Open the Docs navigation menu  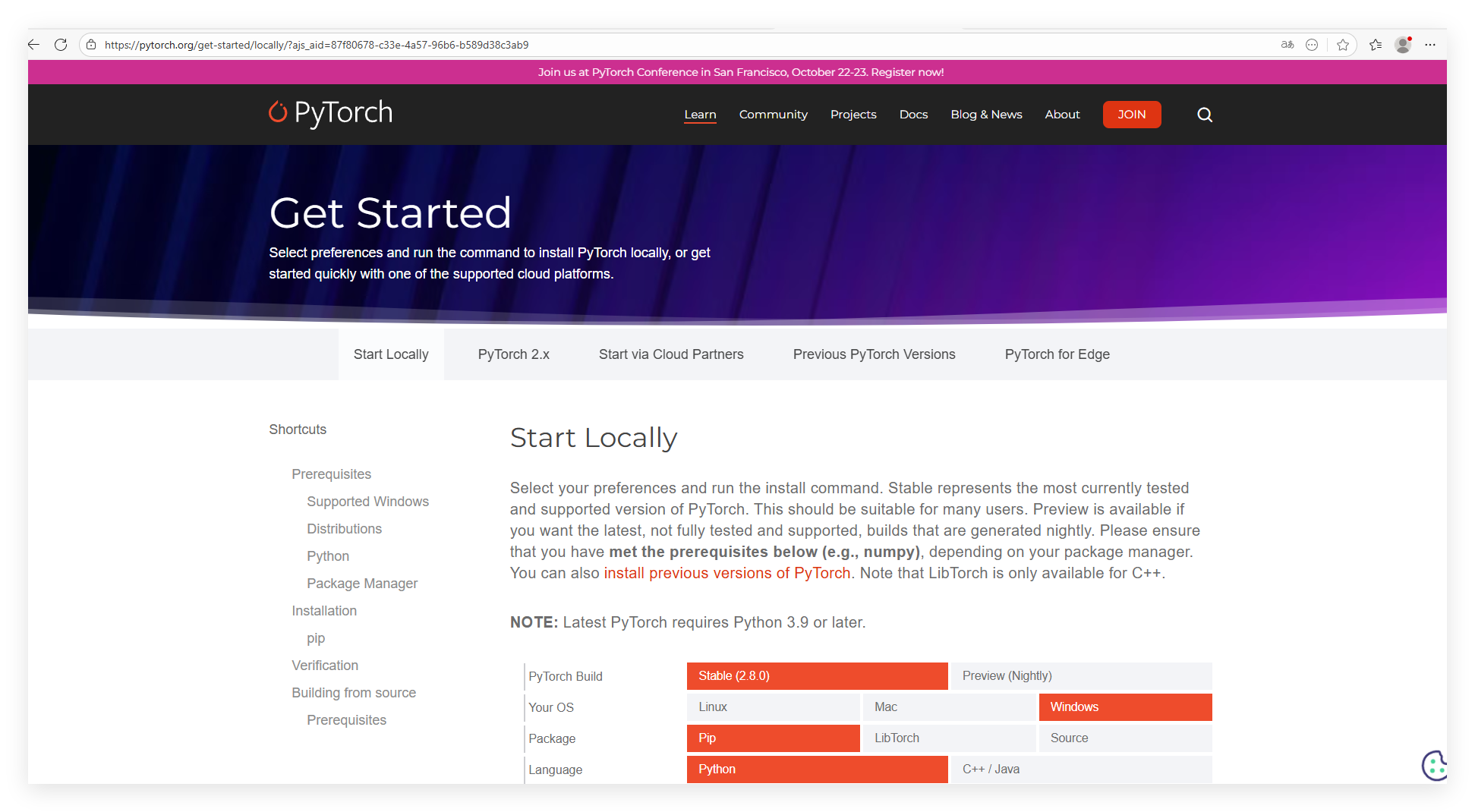[913, 115]
